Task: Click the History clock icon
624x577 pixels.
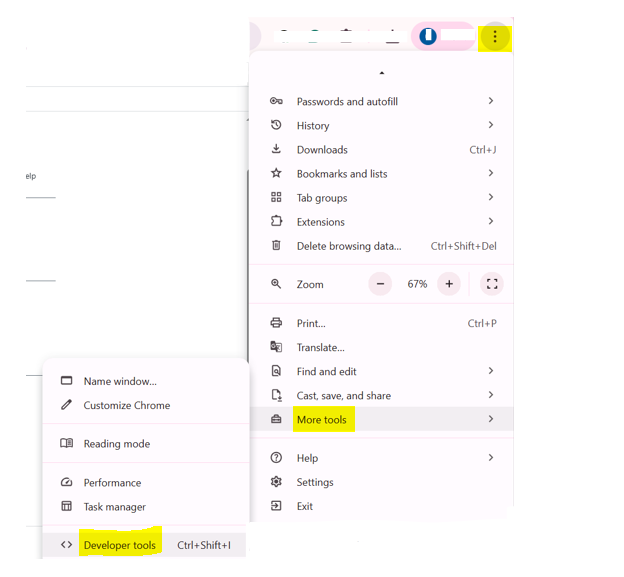Action: tap(276, 125)
